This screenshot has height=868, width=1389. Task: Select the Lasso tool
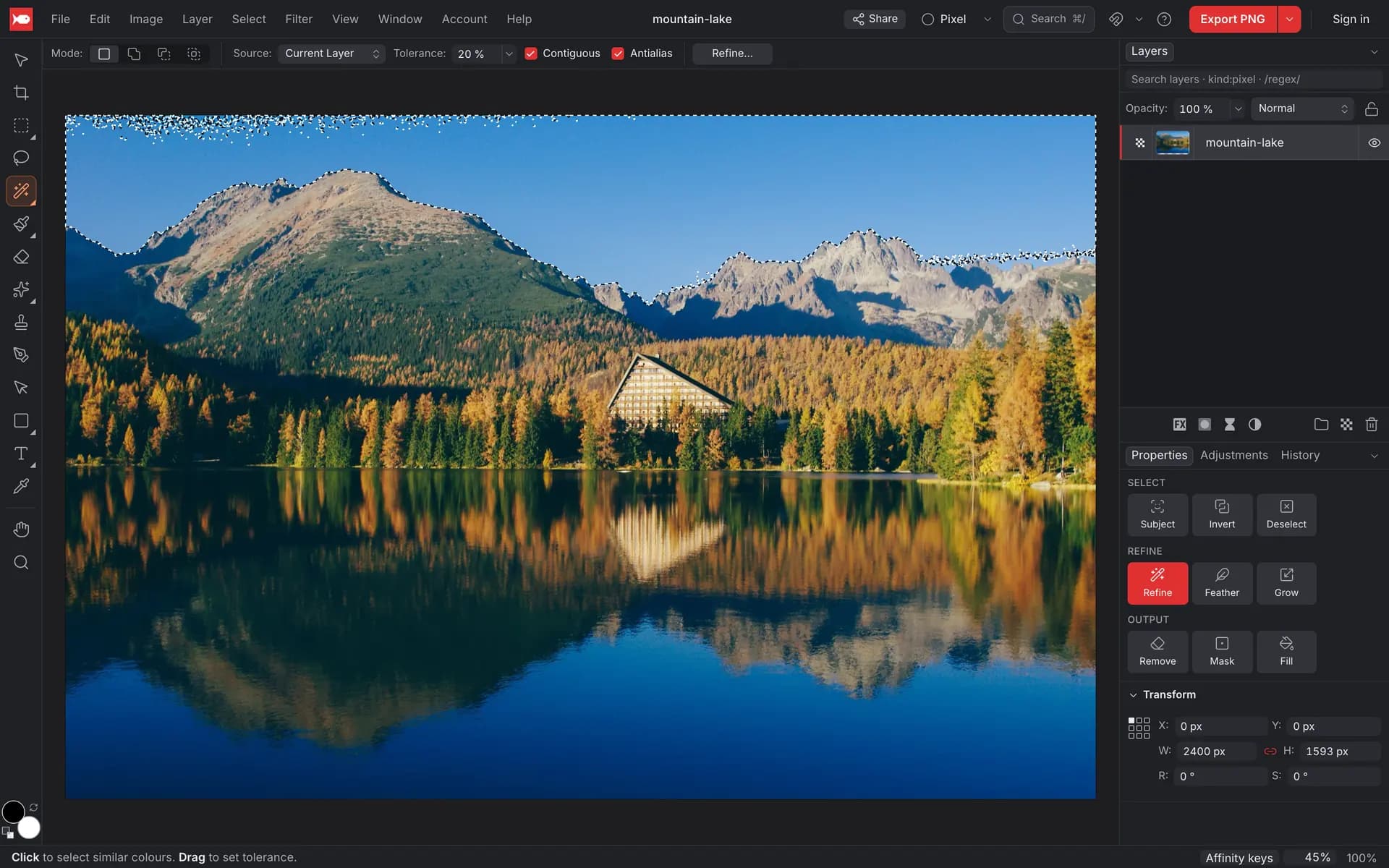pos(21,158)
